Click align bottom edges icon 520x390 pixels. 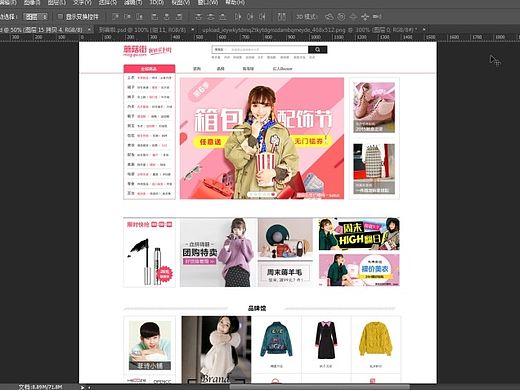pos(140,16)
